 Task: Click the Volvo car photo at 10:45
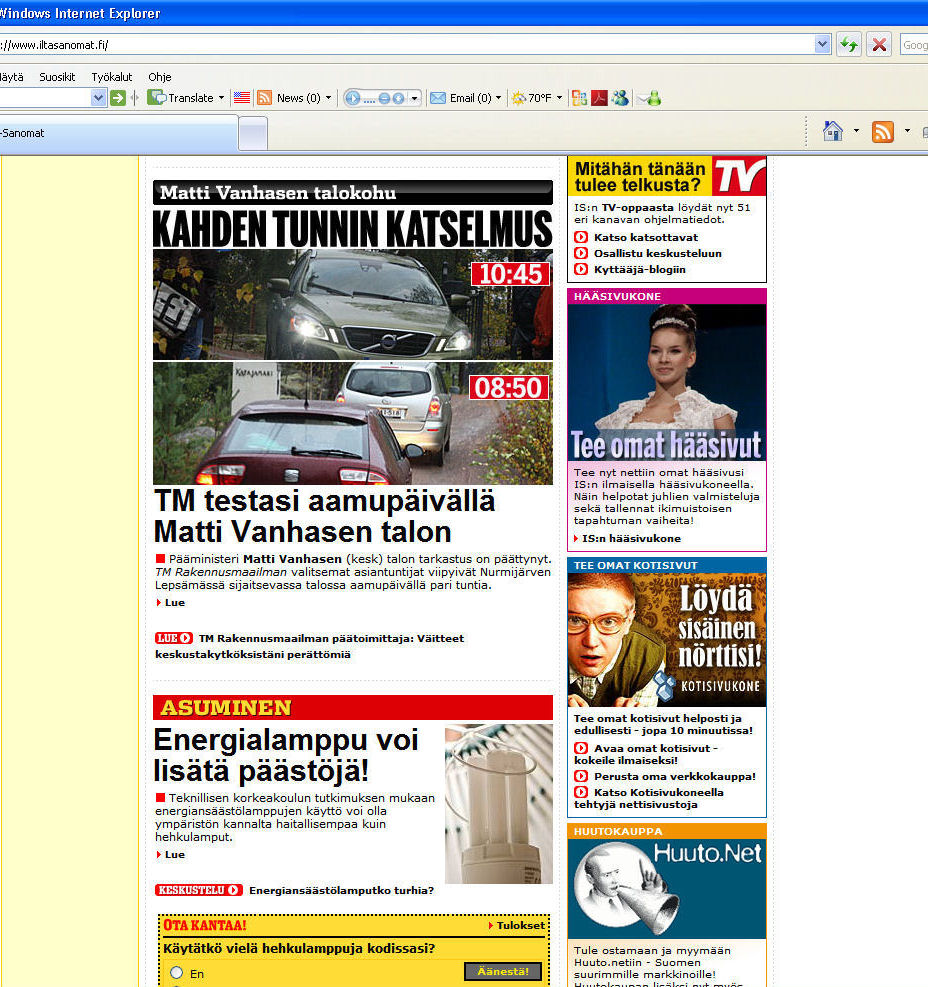point(353,304)
